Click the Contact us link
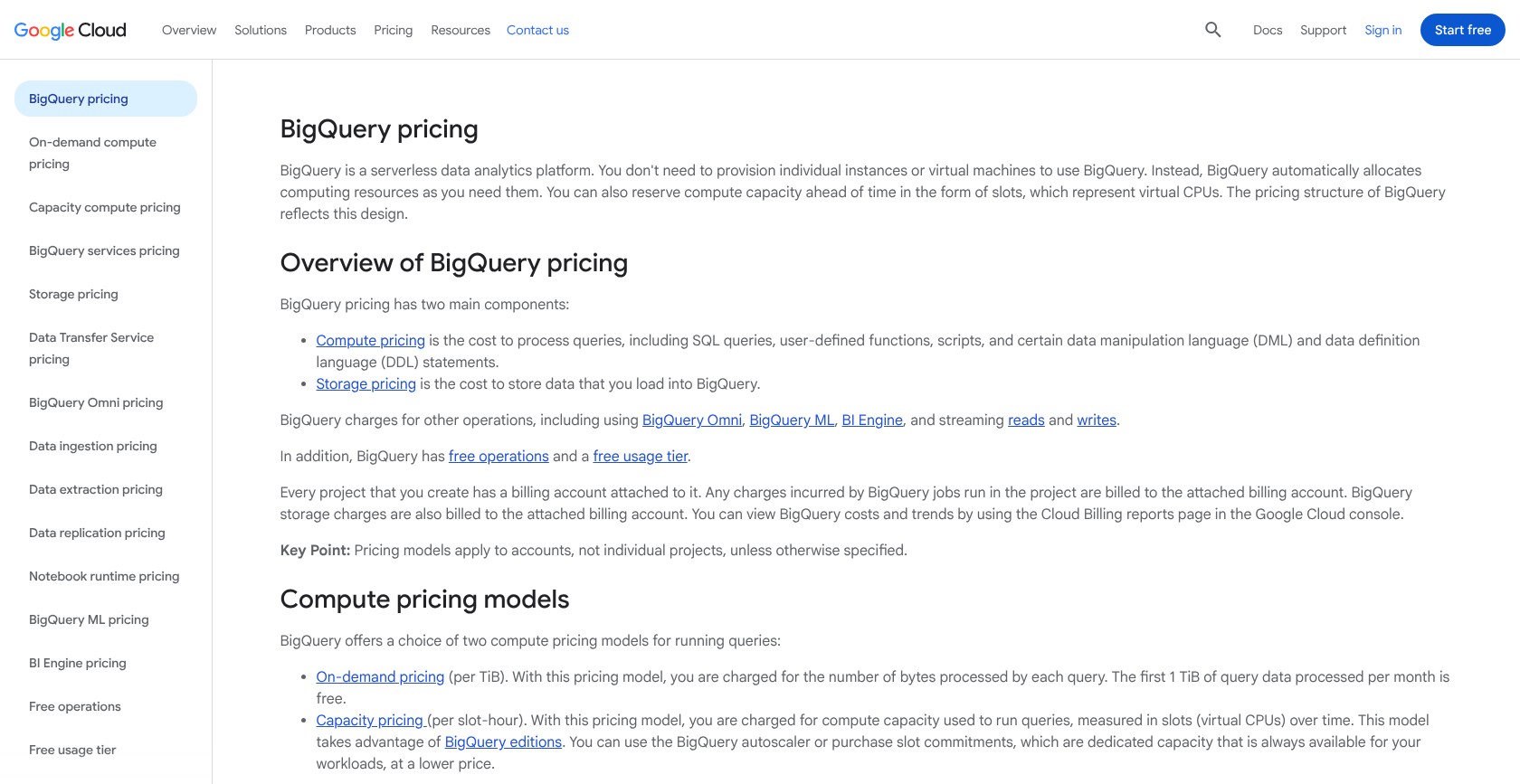Viewport: 1520px width, 784px height. coord(537,30)
